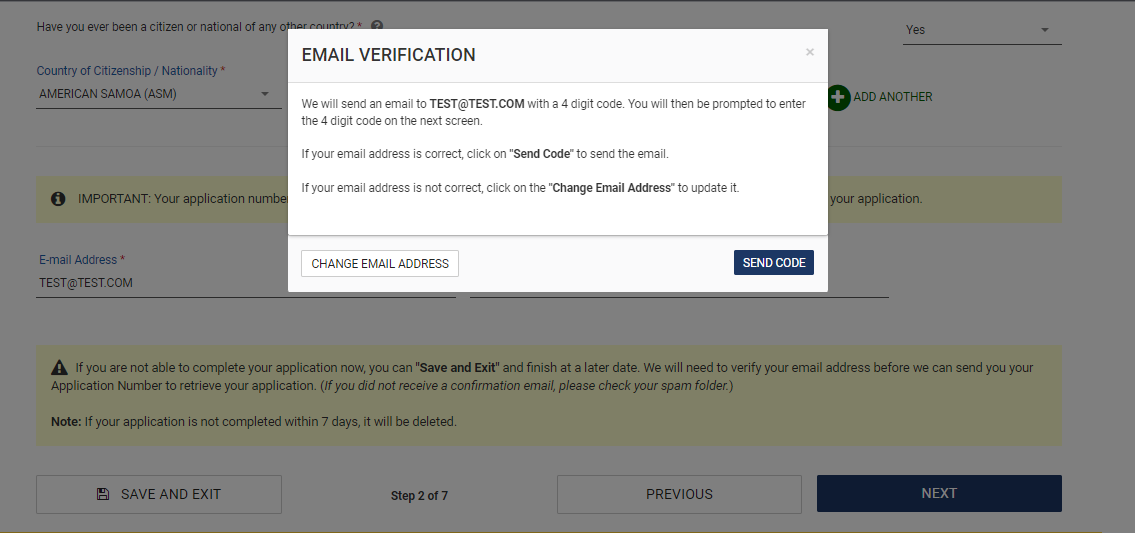Click the EMAIL VERIFICATION dialog title
Screen dimensions: 1135x533
(389, 55)
